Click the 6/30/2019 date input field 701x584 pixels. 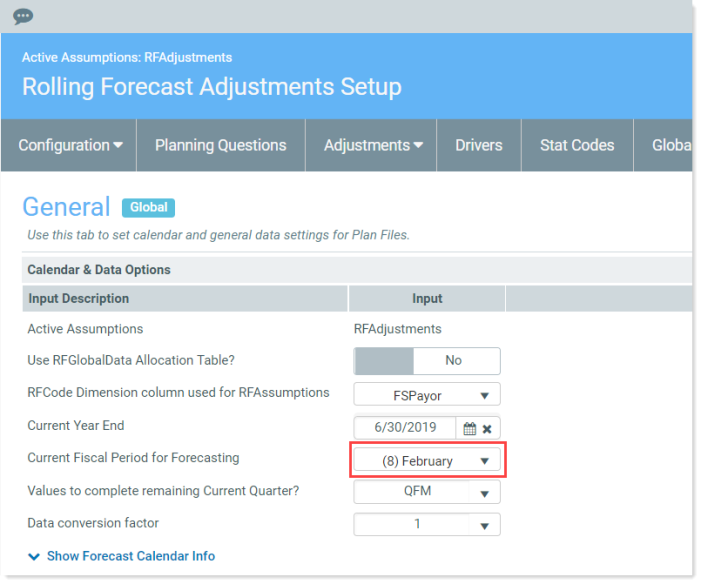pyautogui.click(x=405, y=427)
